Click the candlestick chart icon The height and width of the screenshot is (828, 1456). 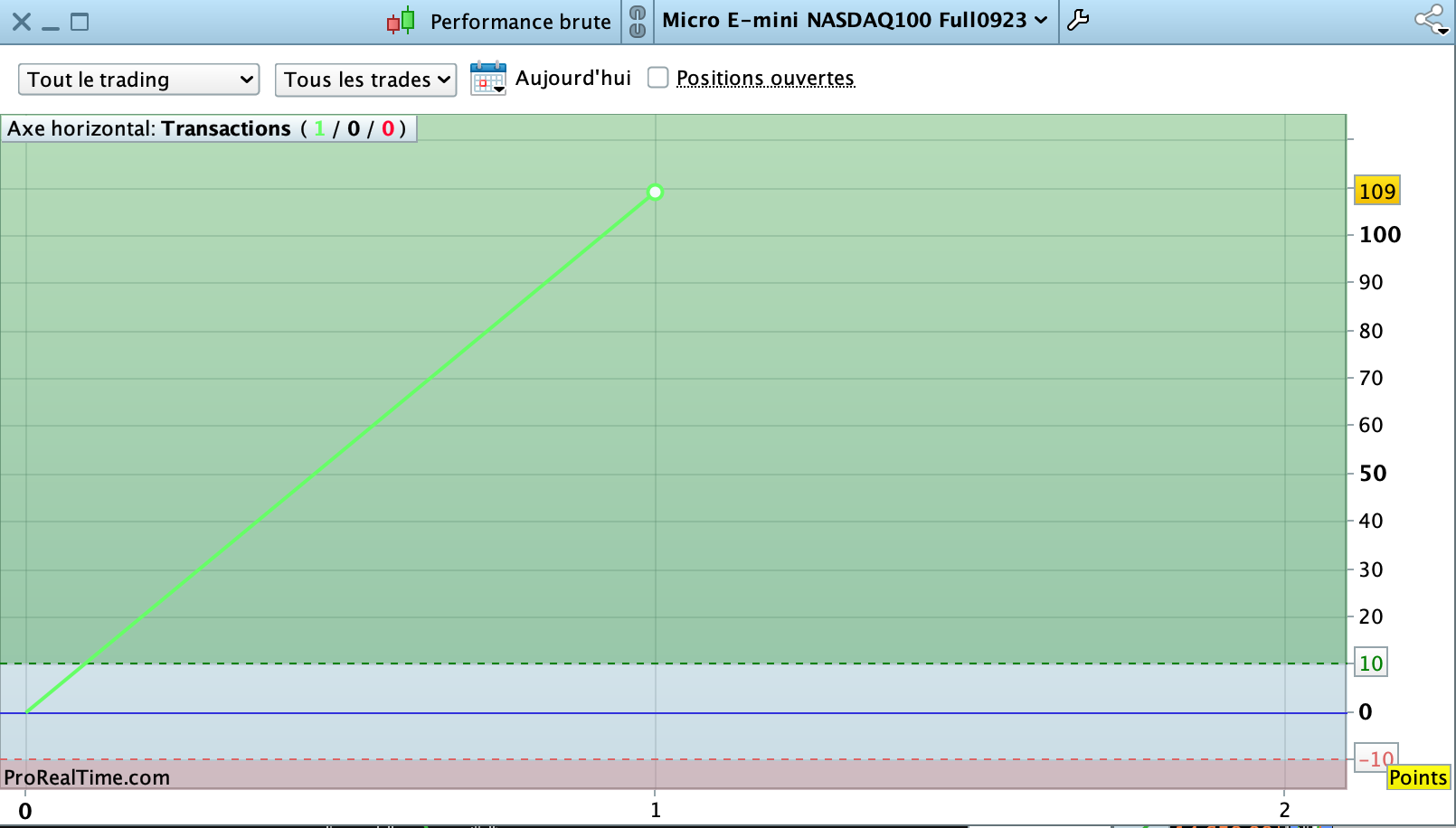401,21
